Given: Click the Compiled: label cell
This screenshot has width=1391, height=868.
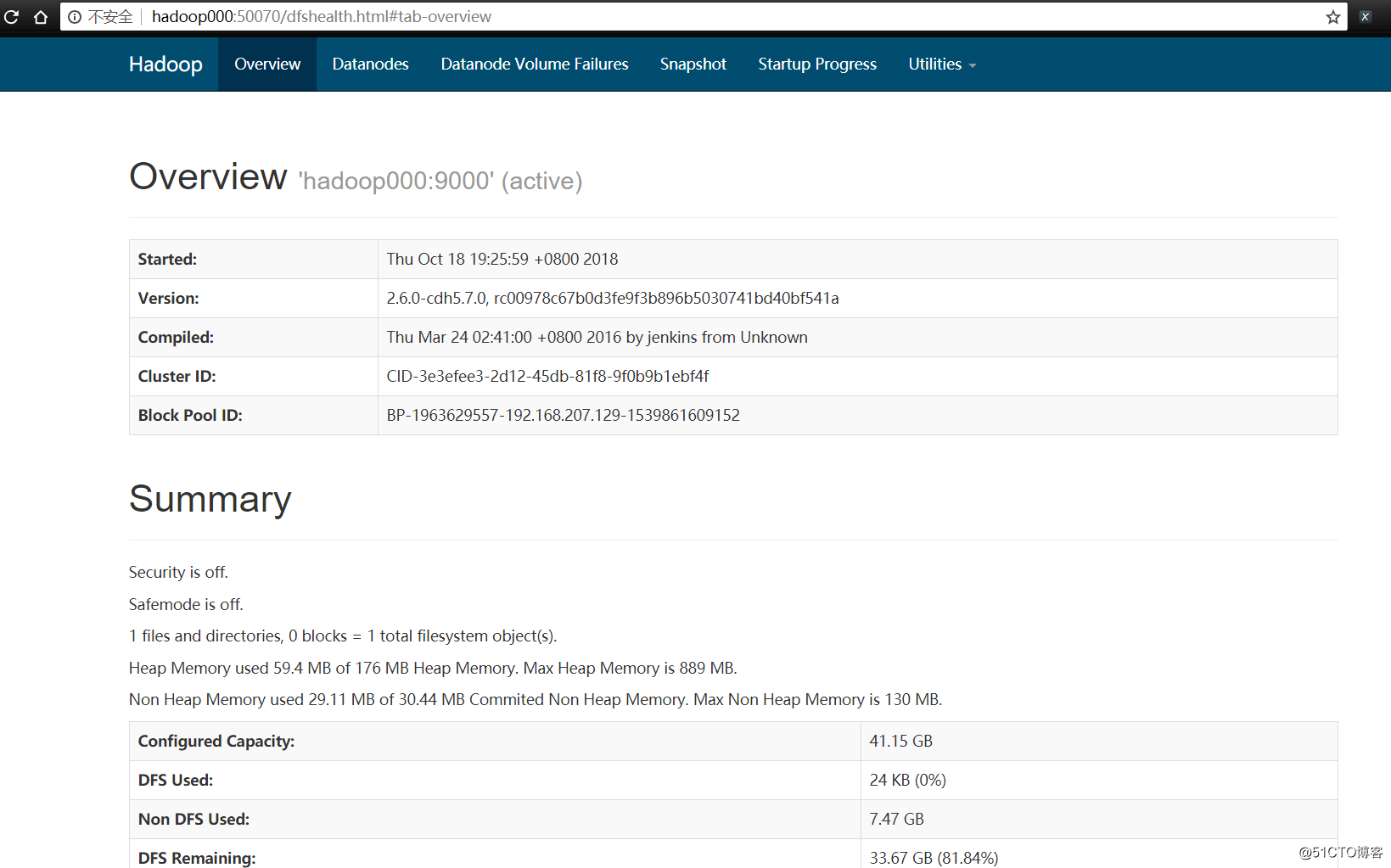Looking at the screenshot, I should point(253,338).
